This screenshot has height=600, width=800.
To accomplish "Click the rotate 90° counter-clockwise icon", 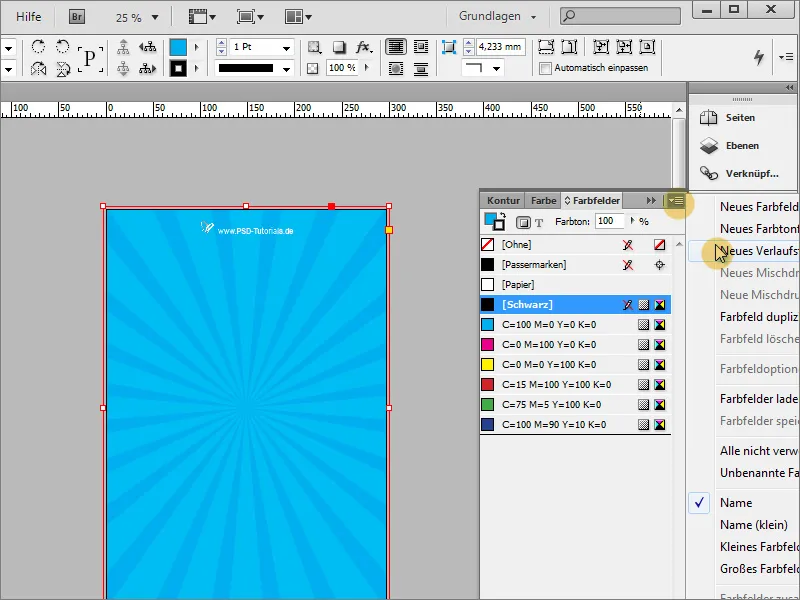I will (x=62, y=47).
